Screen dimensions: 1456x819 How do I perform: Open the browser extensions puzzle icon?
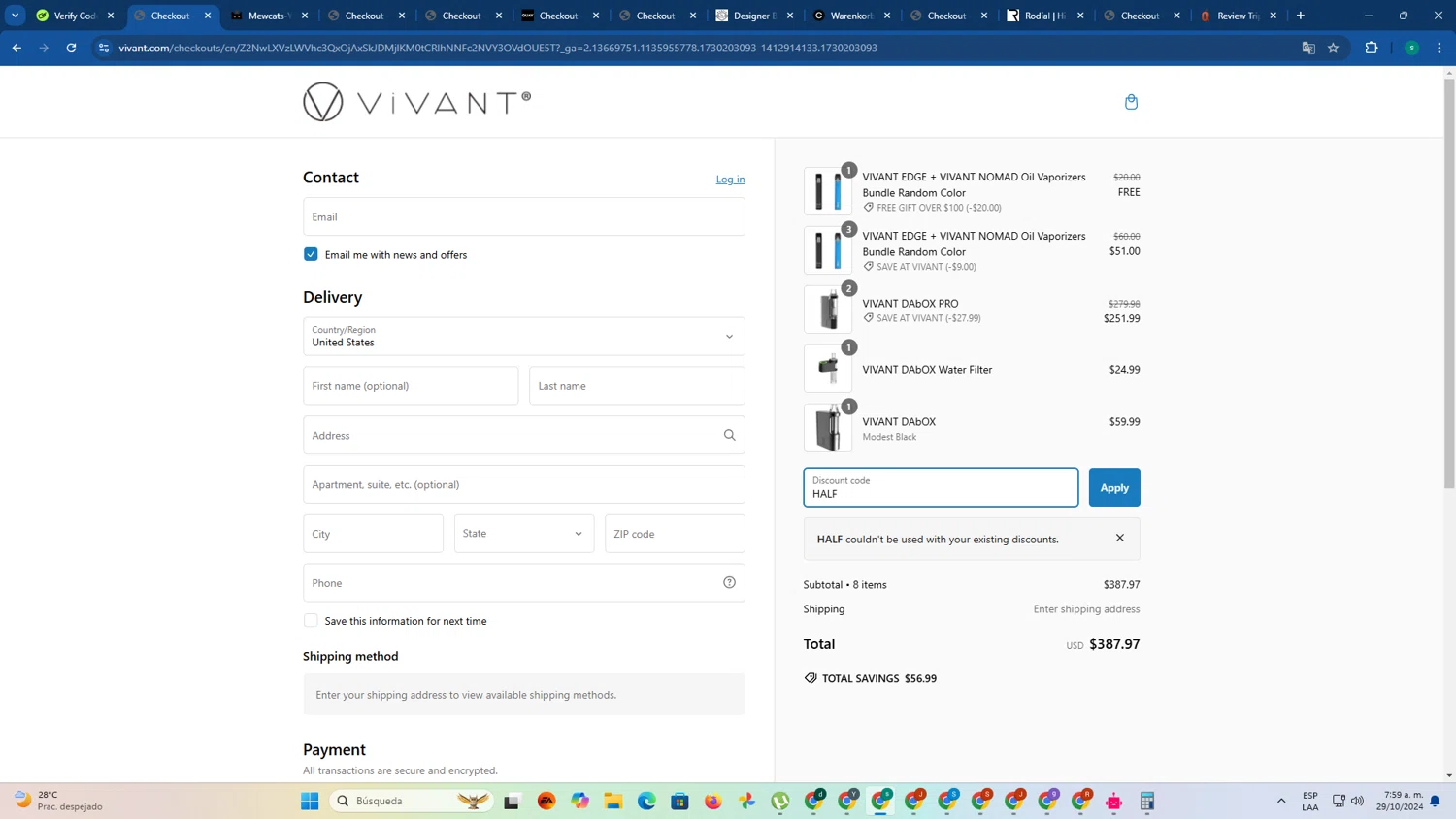pyautogui.click(x=1372, y=48)
